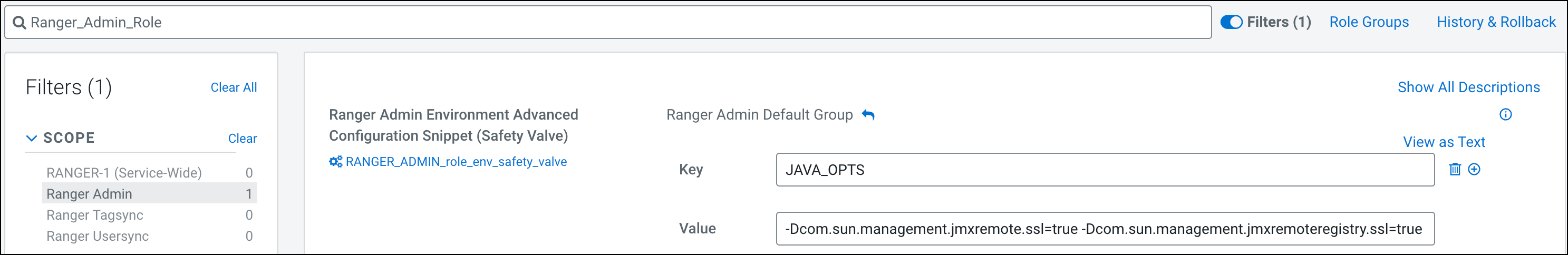The image size is (1568, 255).
Task: Collapse the SCOPE filter section
Action: (32, 138)
